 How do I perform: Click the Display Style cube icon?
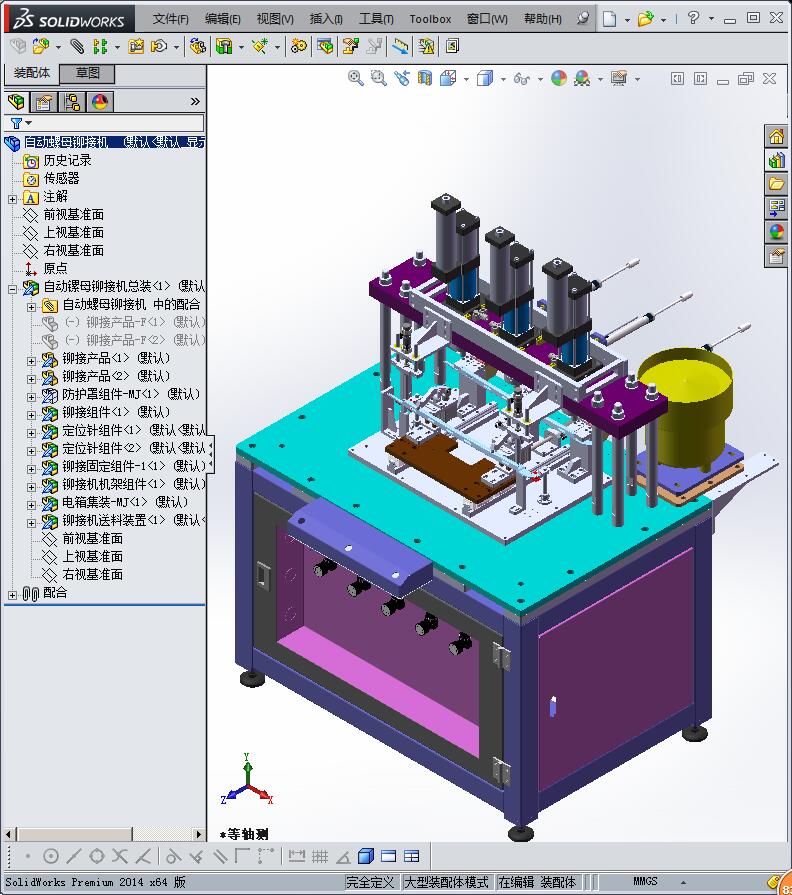(x=484, y=78)
